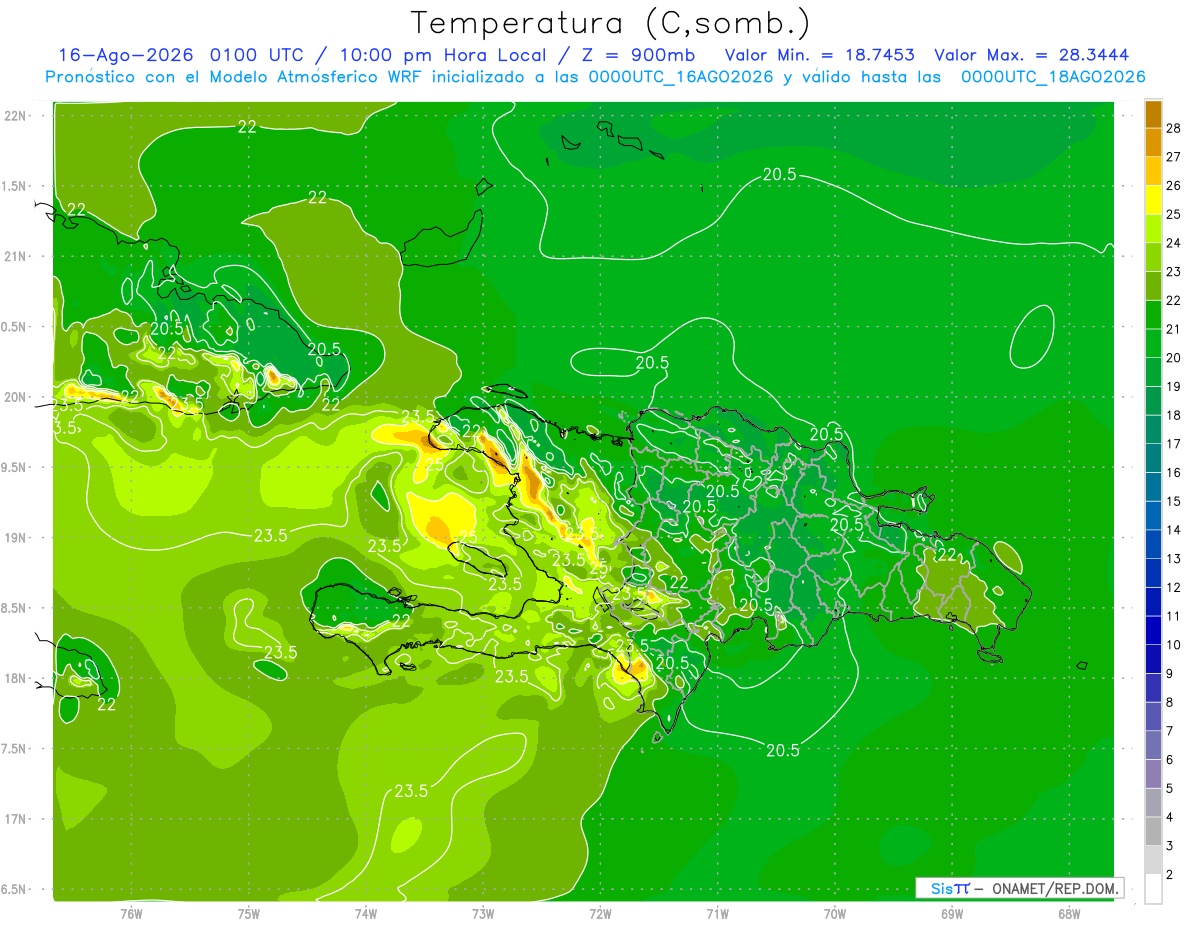Click the green swatch between 21 and 22
The width and height of the screenshot is (1200, 927).
pos(1153,315)
